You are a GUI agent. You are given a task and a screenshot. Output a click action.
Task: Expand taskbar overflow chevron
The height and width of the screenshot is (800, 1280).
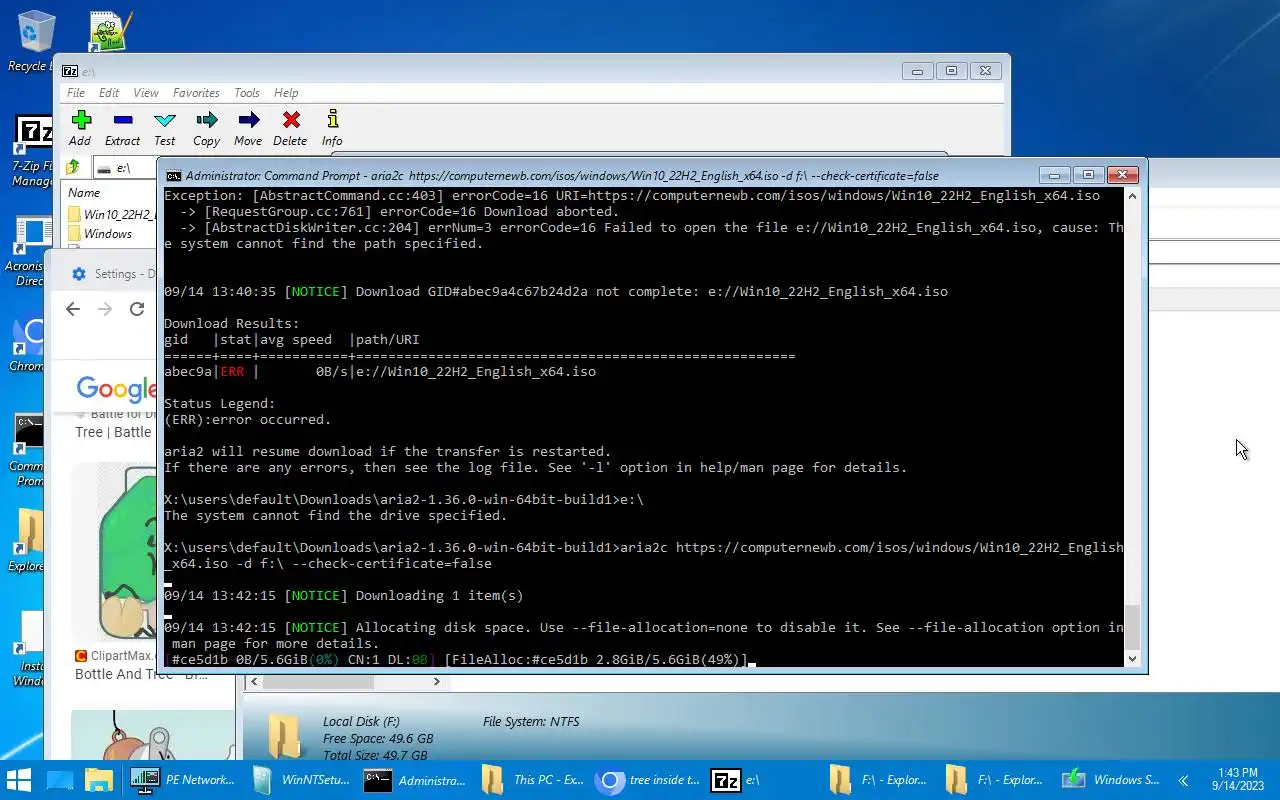point(1183,780)
